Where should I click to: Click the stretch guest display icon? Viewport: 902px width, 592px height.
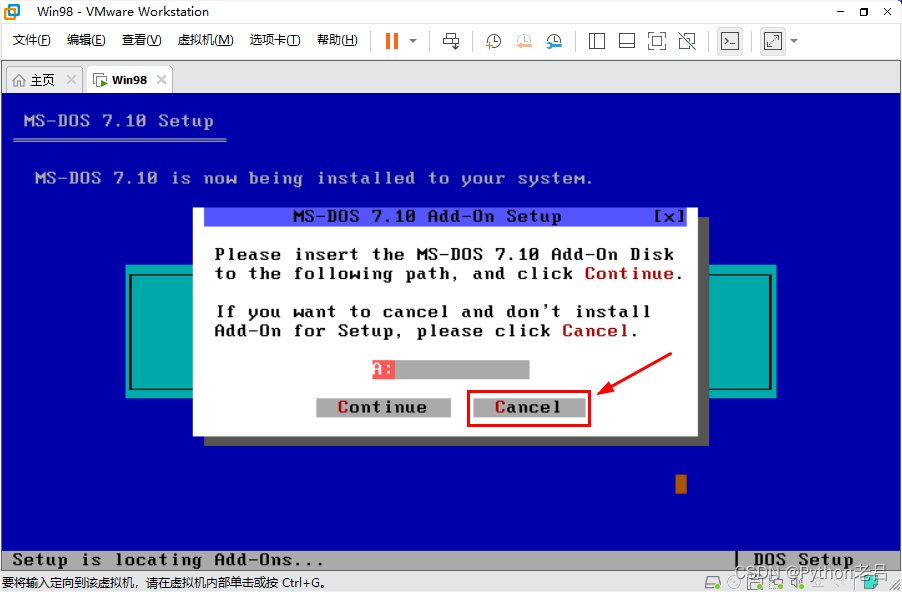(x=773, y=41)
